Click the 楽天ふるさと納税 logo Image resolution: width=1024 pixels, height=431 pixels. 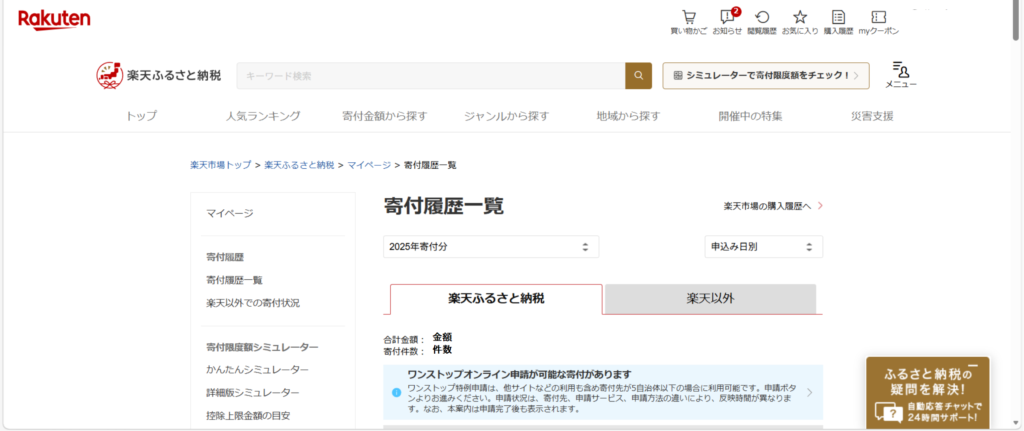click(159, 75)
